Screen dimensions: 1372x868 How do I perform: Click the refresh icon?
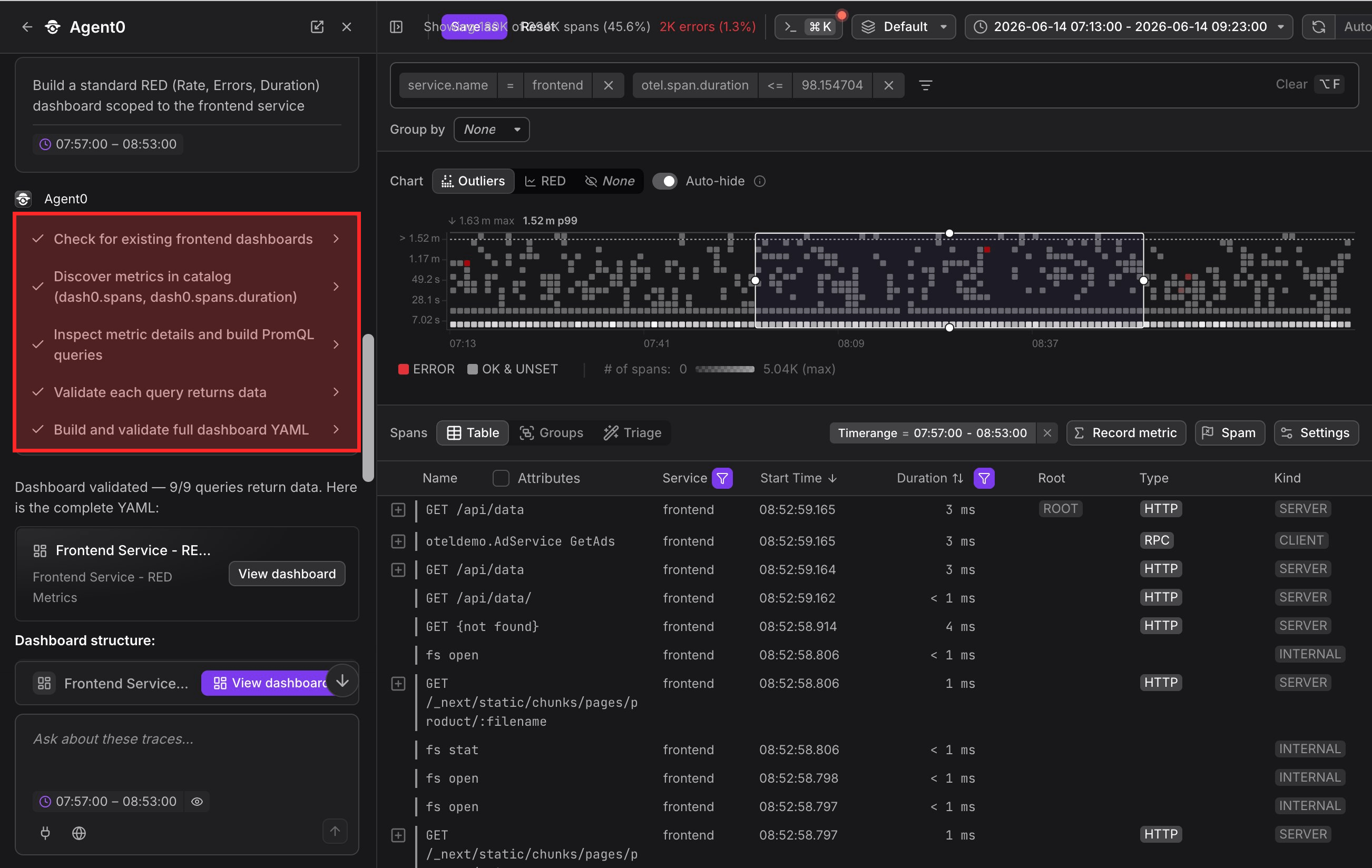(1318, 27)
